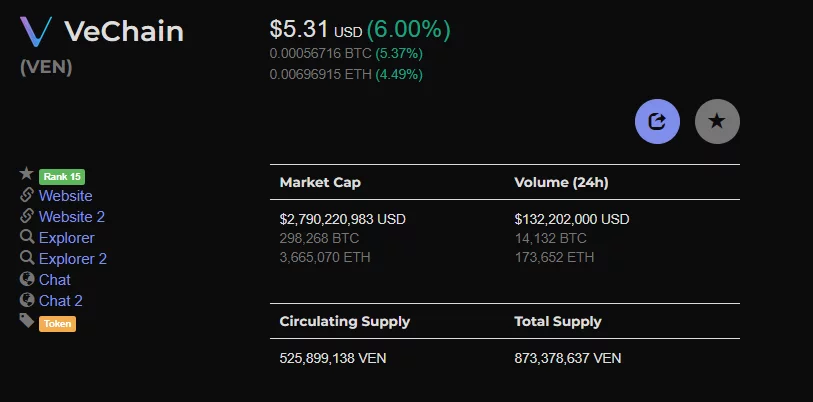This screenshot has width=813, height=402.
Task: Click the globe icon beside Chat 2
Action: (26, 300)
